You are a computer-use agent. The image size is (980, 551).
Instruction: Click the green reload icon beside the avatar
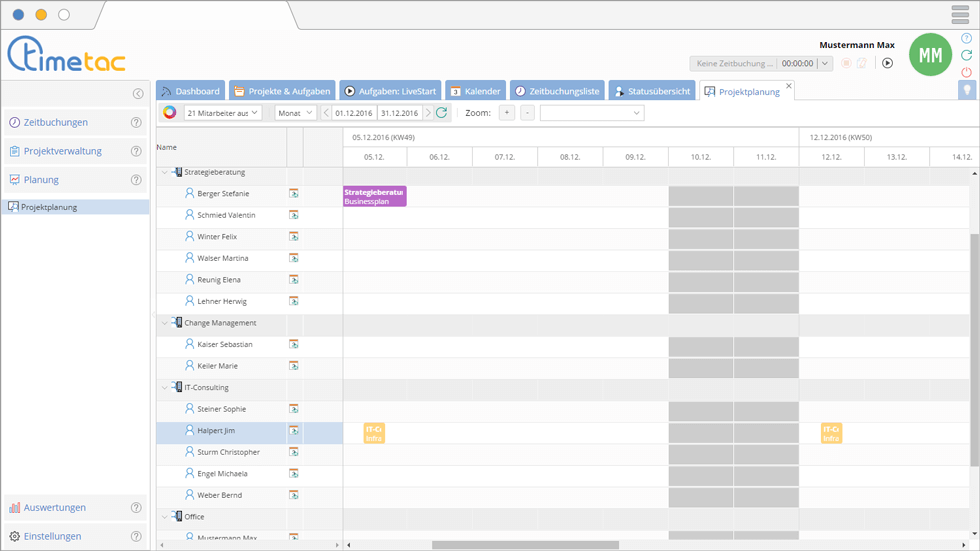(x=966, y=55)
